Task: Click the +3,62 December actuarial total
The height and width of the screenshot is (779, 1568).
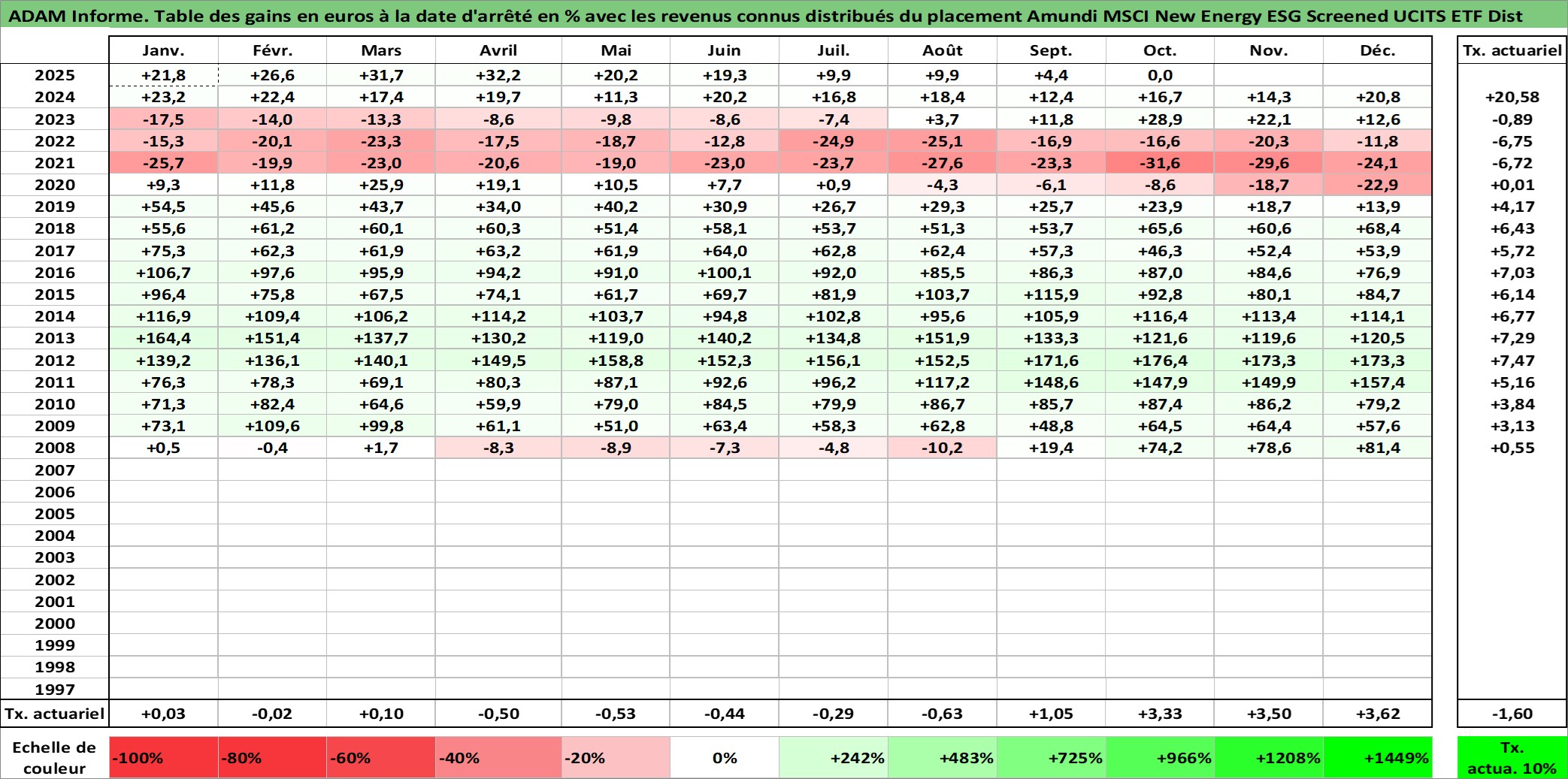Action: pos(1378,714)
